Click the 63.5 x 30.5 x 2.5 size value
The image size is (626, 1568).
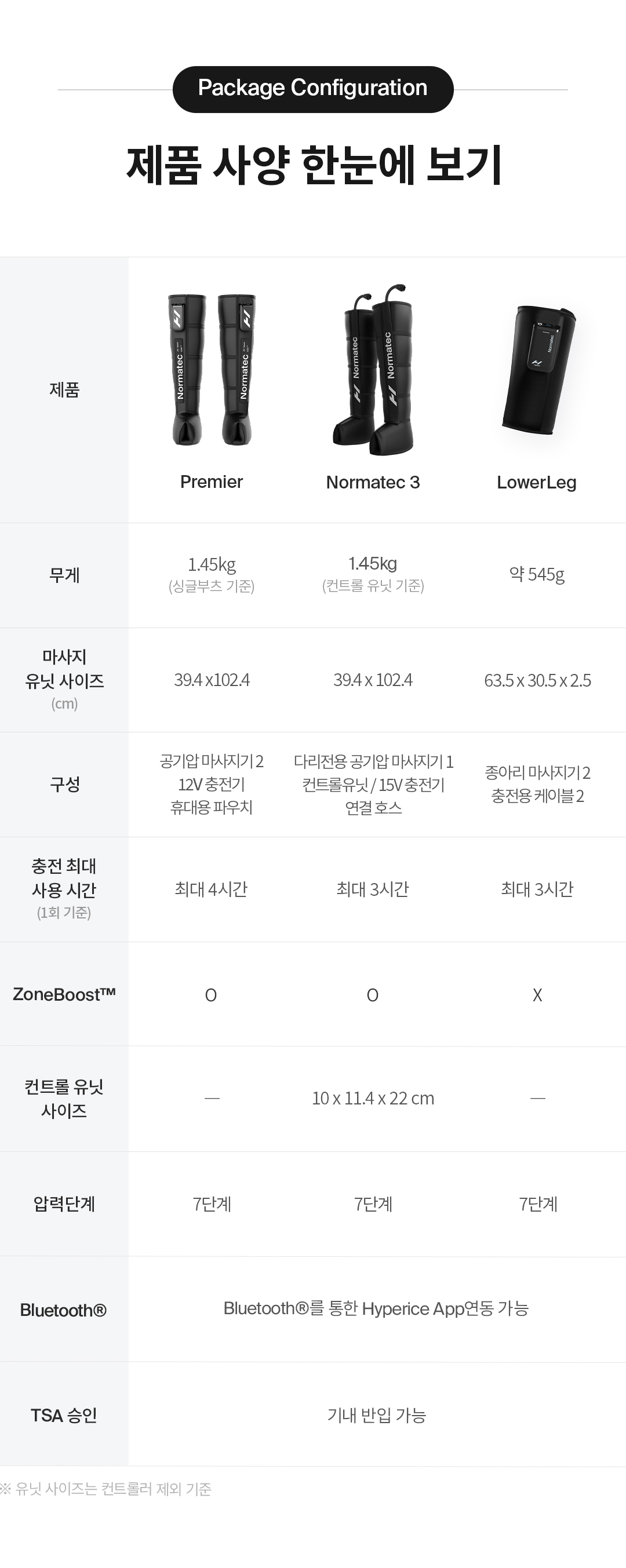coord(537,680)
